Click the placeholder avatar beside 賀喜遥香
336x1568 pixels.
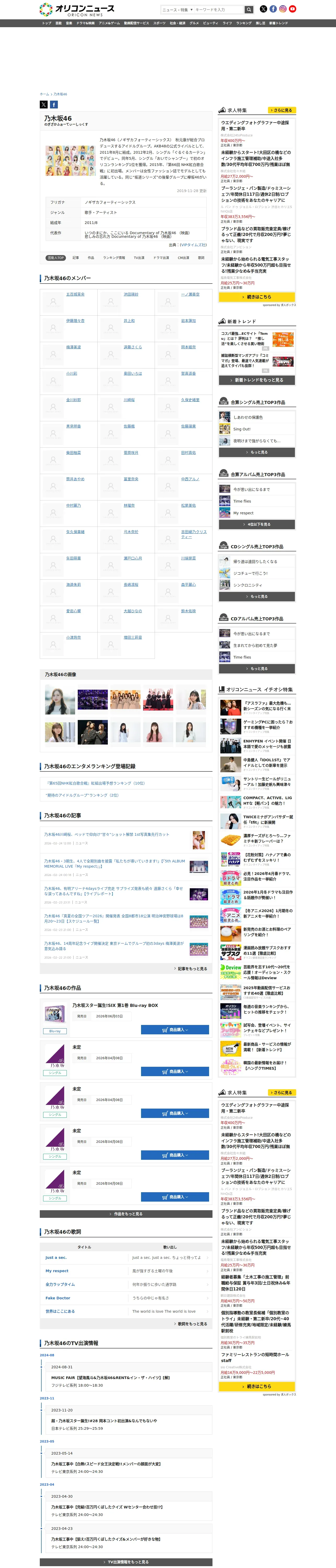pos(168,381)
